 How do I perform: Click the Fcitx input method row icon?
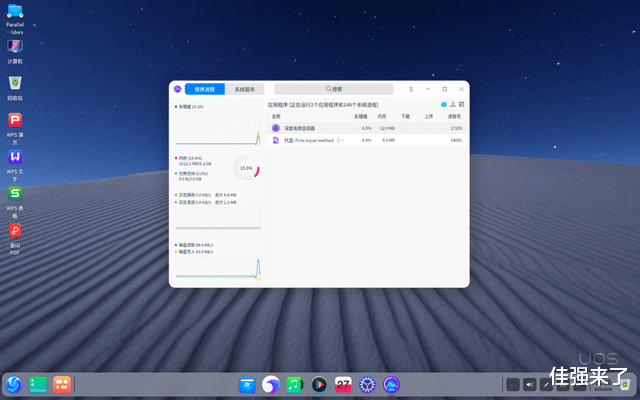pos(276,140)
